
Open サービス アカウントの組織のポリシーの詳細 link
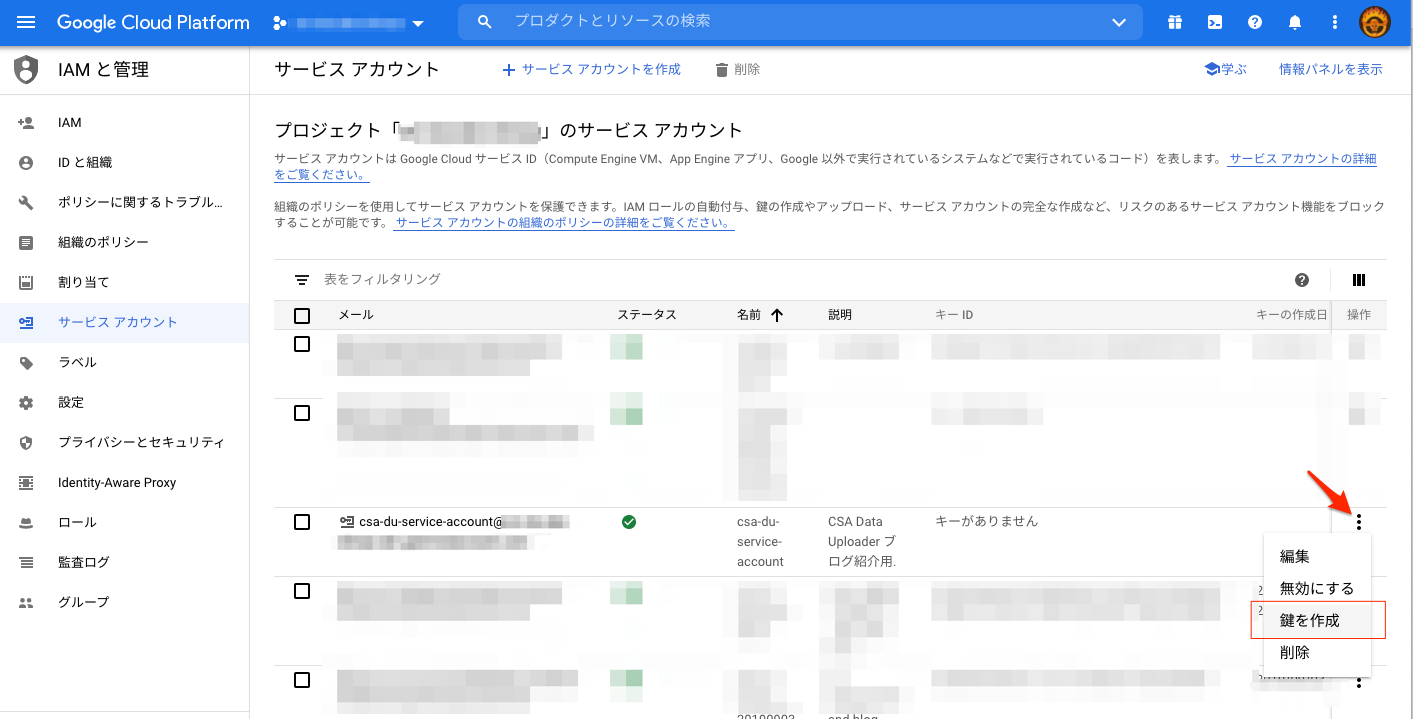click(564, 223)
